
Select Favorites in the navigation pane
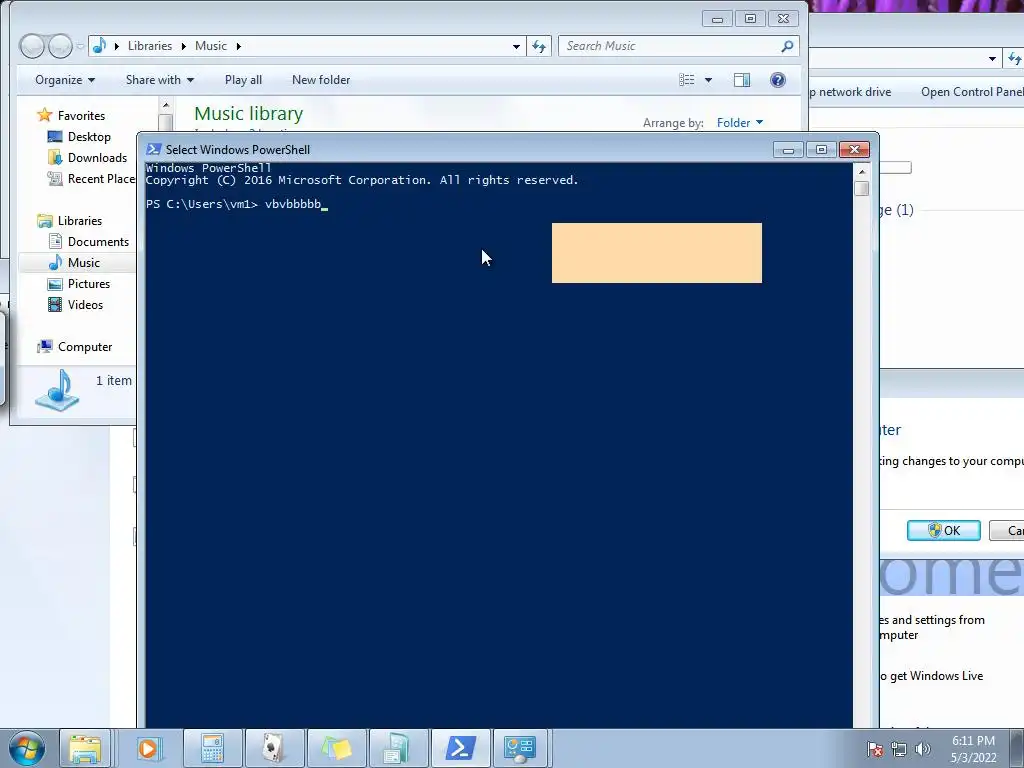click(81, 116)
